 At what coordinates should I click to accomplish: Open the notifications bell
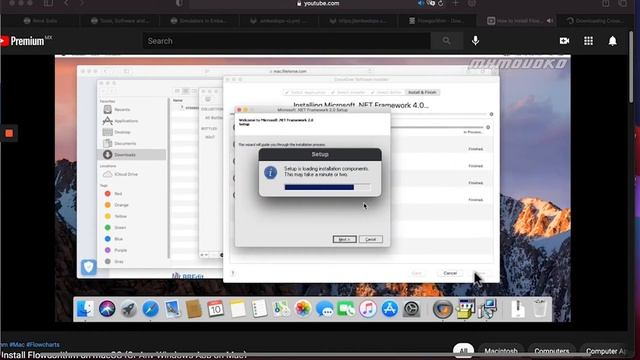[x=612, y=41]
